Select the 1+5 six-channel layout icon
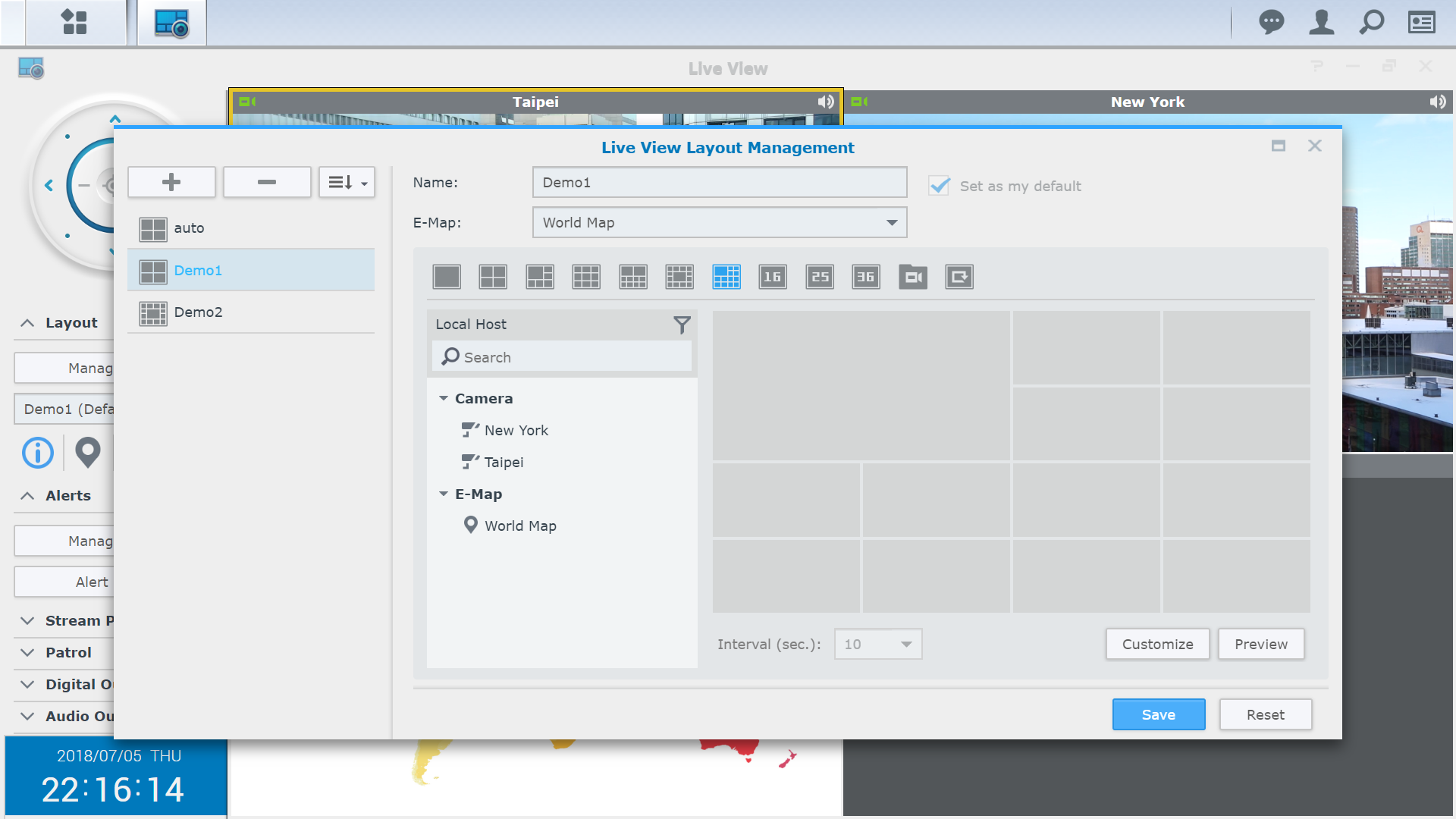The image size is (1456, 819). click(540, 277)
